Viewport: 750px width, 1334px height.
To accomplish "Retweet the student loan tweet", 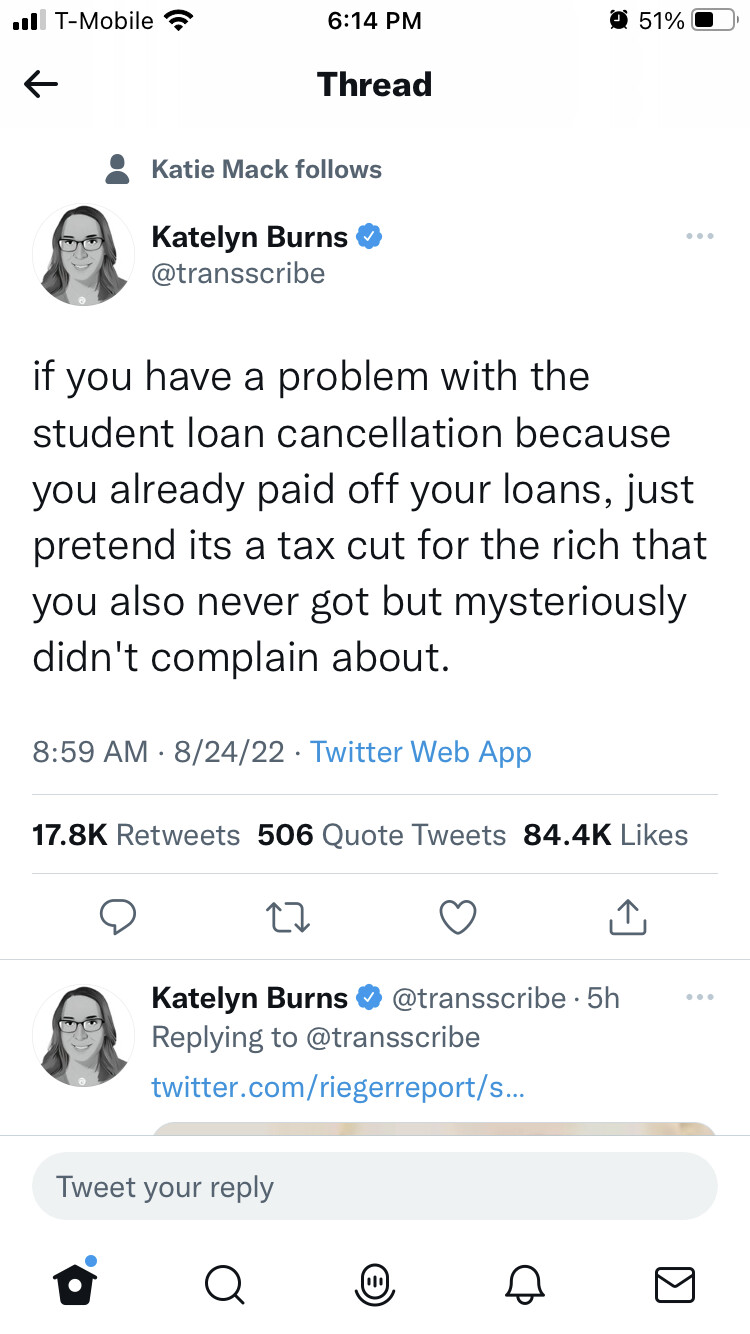I will tap(289, 916).
